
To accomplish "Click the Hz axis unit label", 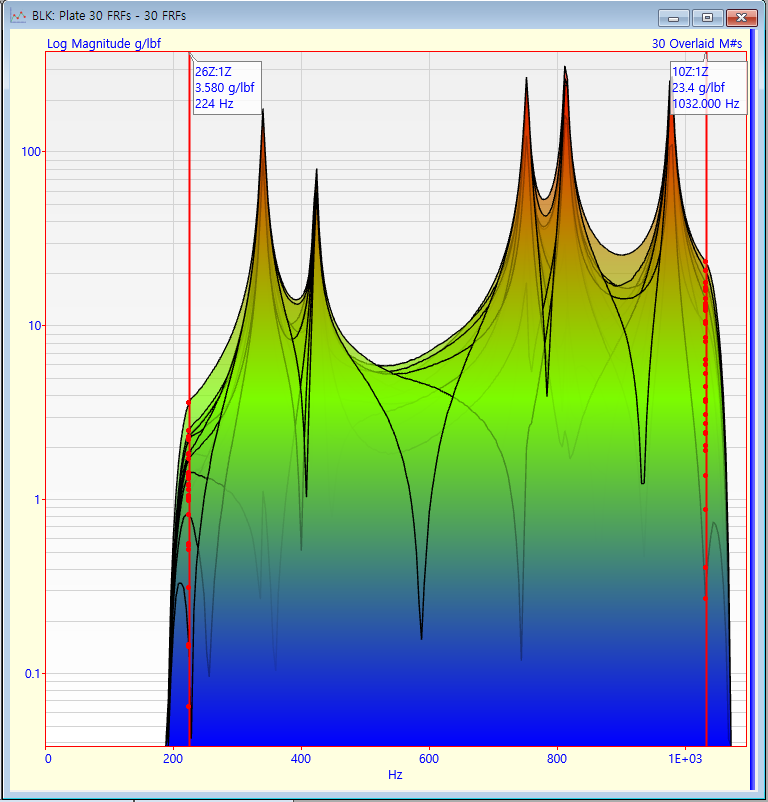I will (x=395, y=775).
